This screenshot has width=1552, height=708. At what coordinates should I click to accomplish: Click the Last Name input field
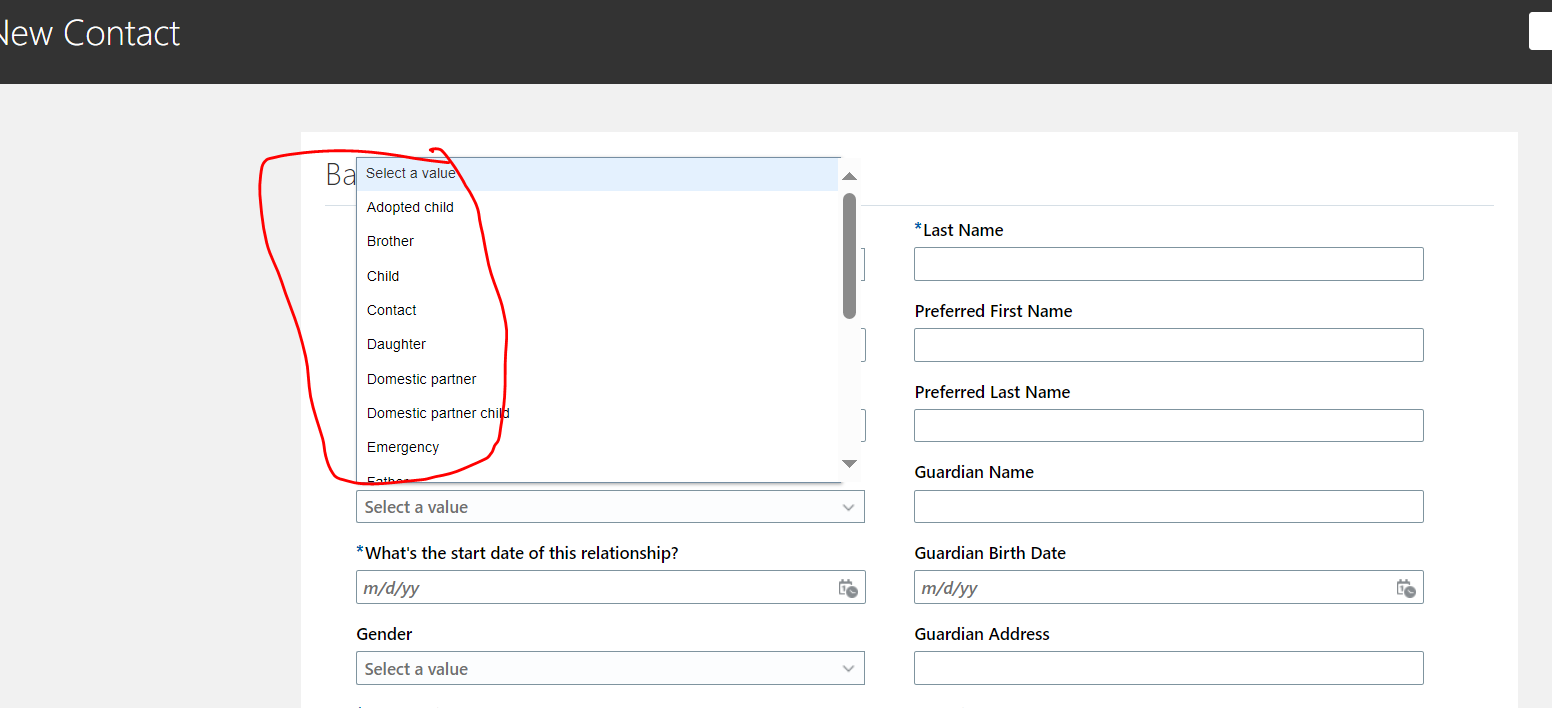(1168, 263)
